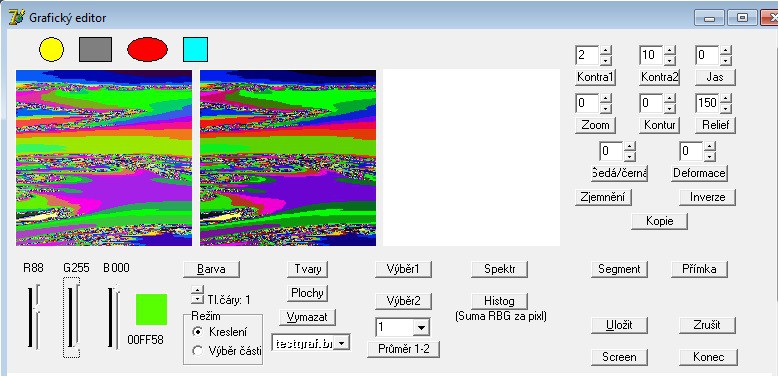Screen dimensions: 778x376
Task: Increase the Kontra1 value with up arrow
Action: pyautogui.click(x=605, y=50)
